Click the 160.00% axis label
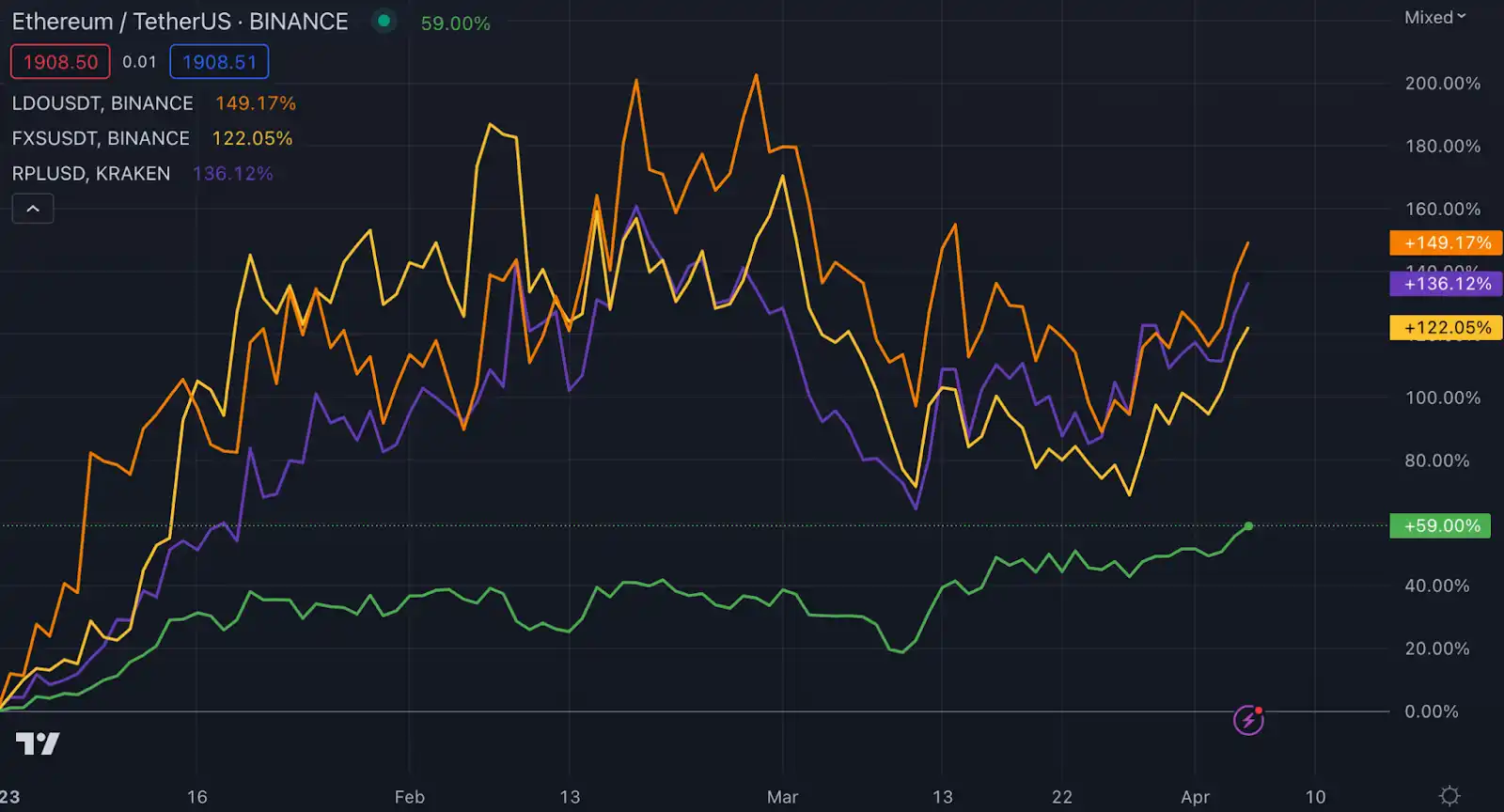Image resolution: width=1504 pixels, height=812 pixels. 1443,209
